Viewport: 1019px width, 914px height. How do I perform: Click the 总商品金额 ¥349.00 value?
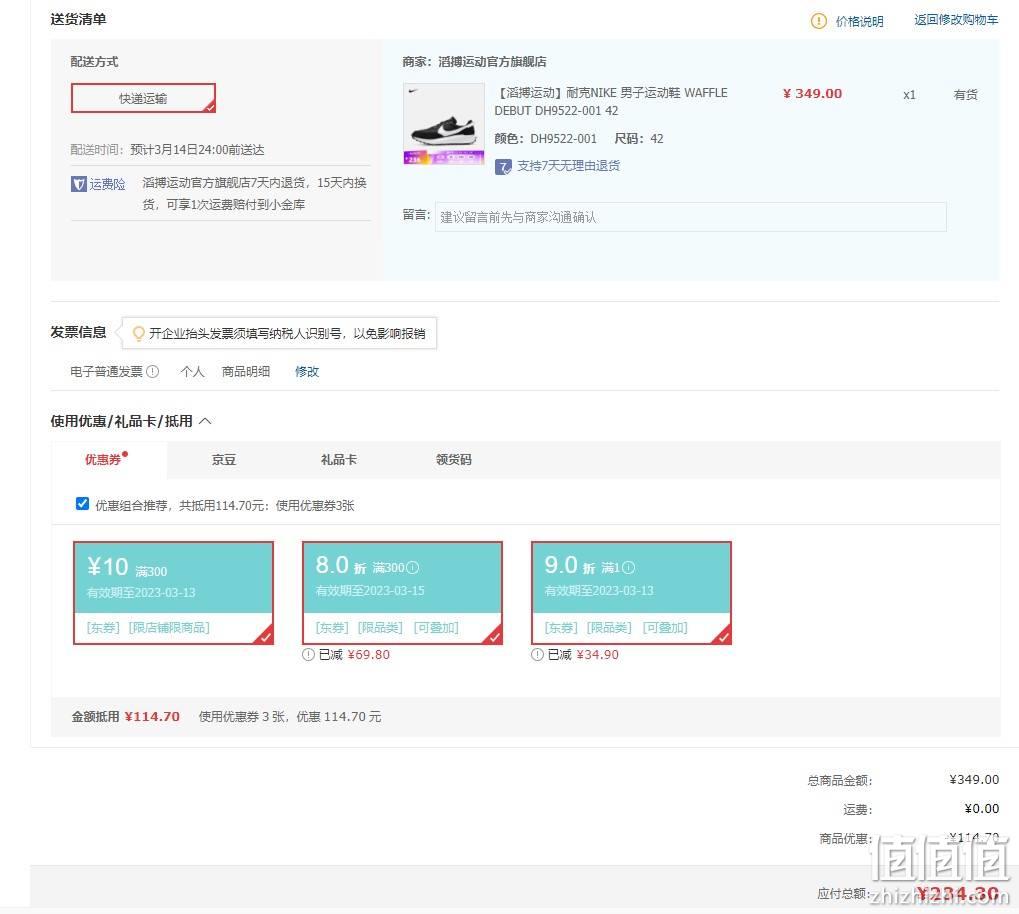point(974,779)
